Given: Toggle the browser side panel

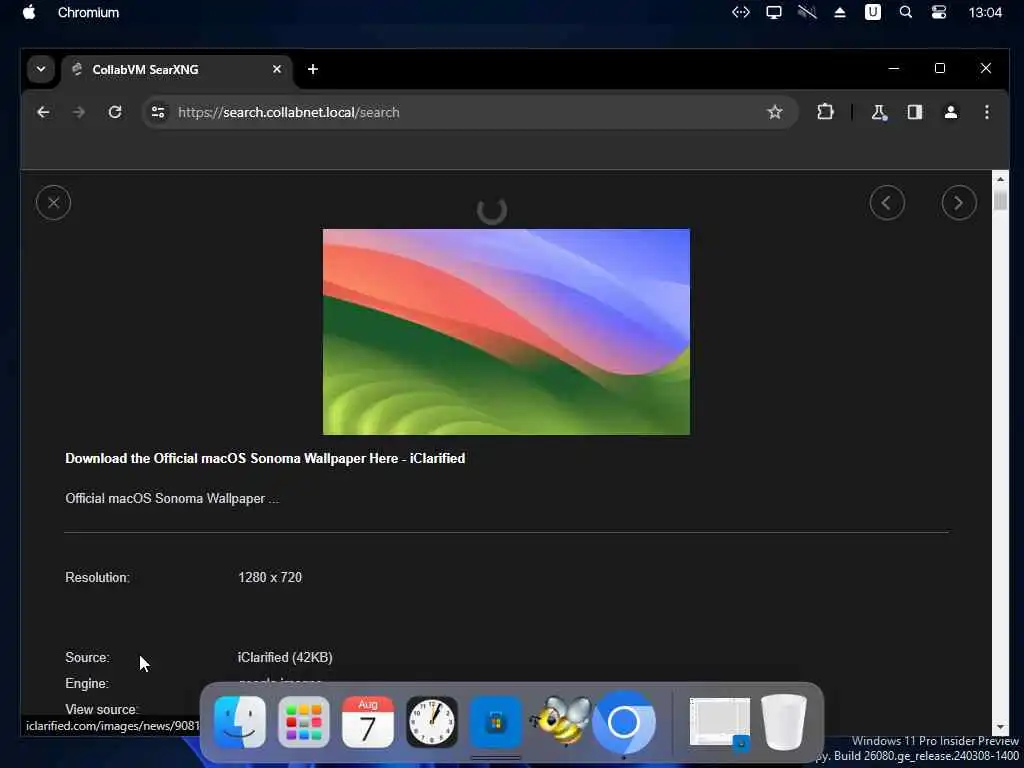Looking at the screenshot, I should [x=915, y=112].
